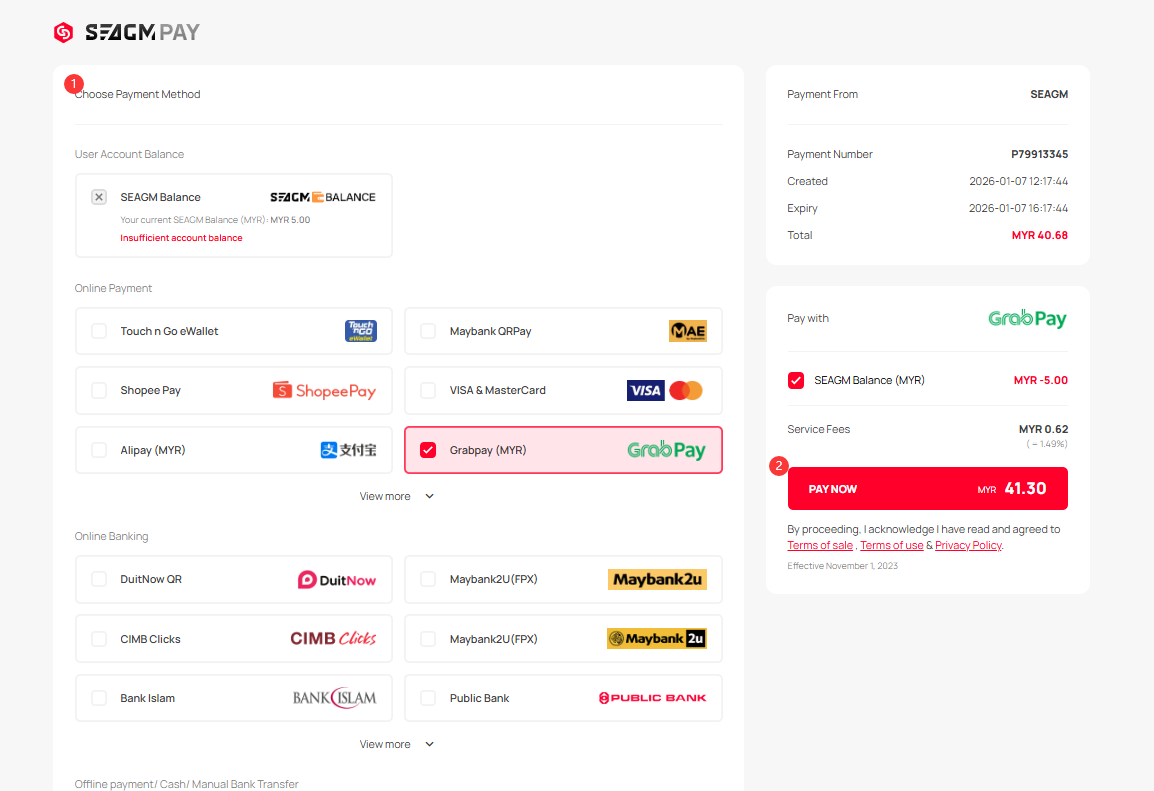
Task: Choose the Alipay logo
Action: (x=348, y=450)
